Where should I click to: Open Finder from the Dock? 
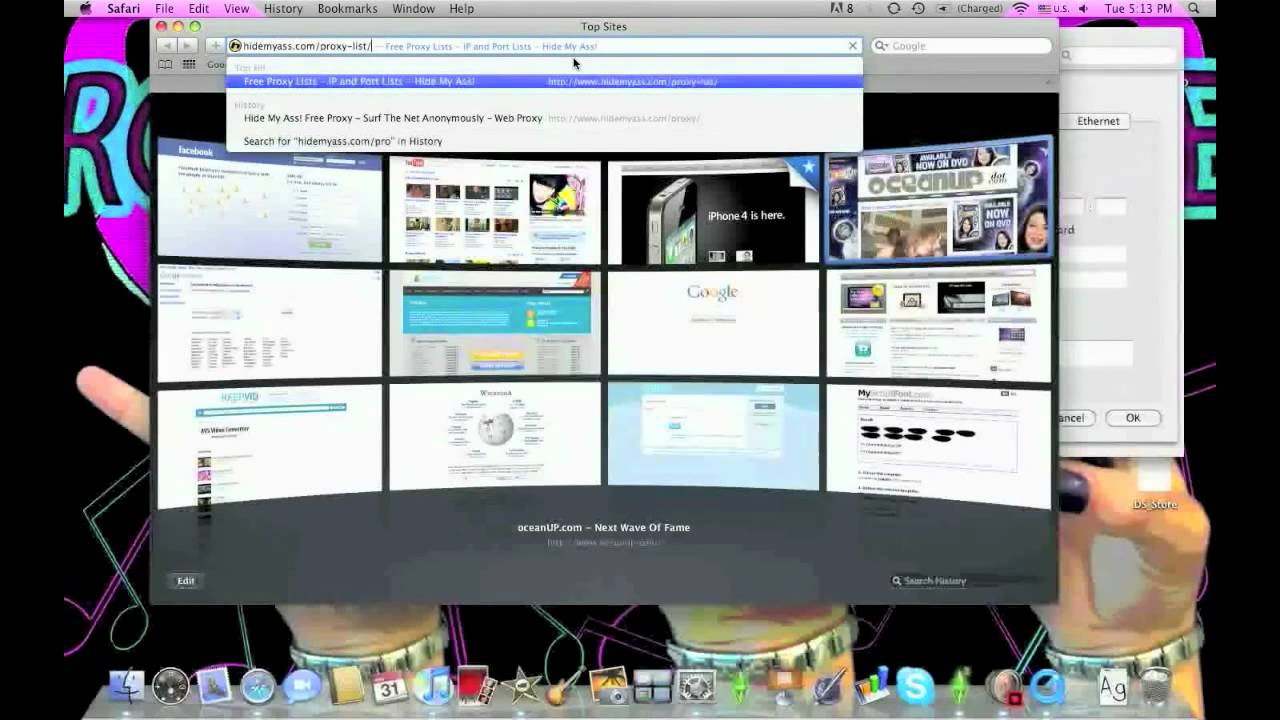click(128, 686)
